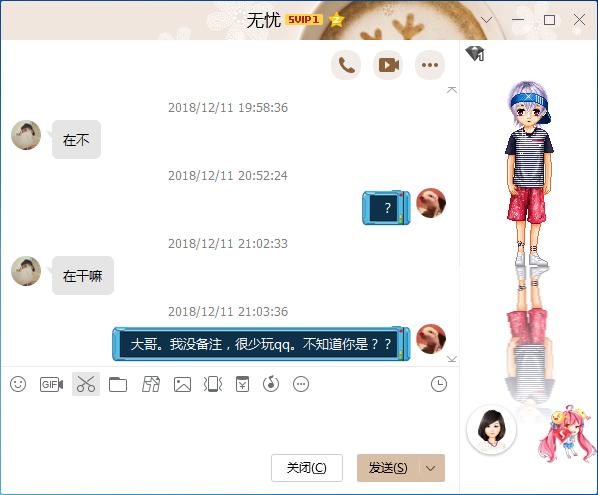Image resolution: width=598 pixels, height=495 pixels.
Task: Click my avatar beside the ? message
Action: tap(431, 203)
